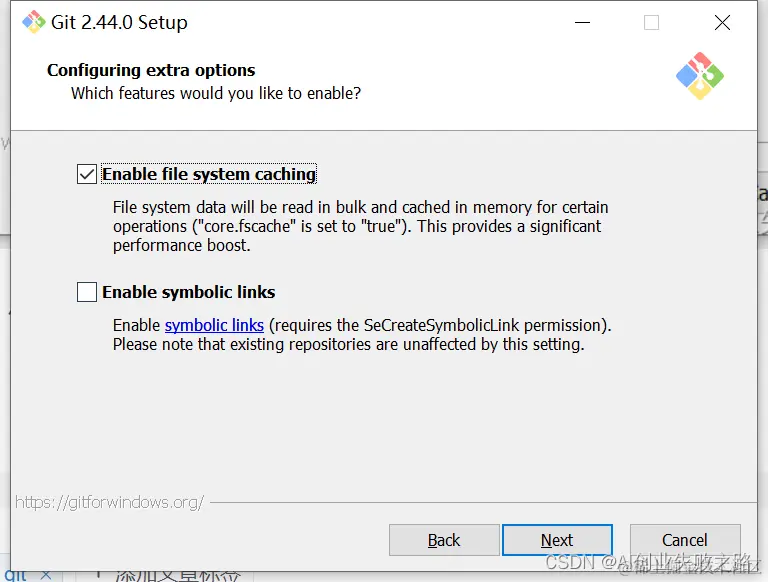Image resolution: width=768 pixels, height=582 pixels.
Task: Close the Git 2.44.0 Setup window
Action: pyautogui.click(x=722, y=22)
